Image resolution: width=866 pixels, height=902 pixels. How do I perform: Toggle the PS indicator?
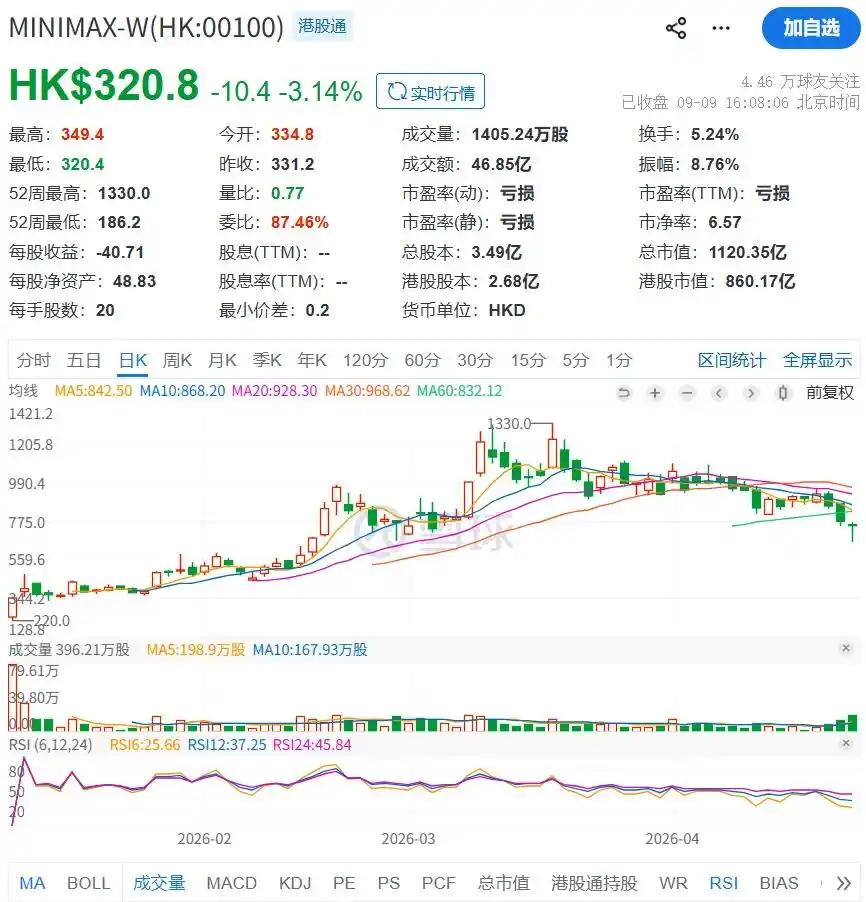click(x=388, y=883)
